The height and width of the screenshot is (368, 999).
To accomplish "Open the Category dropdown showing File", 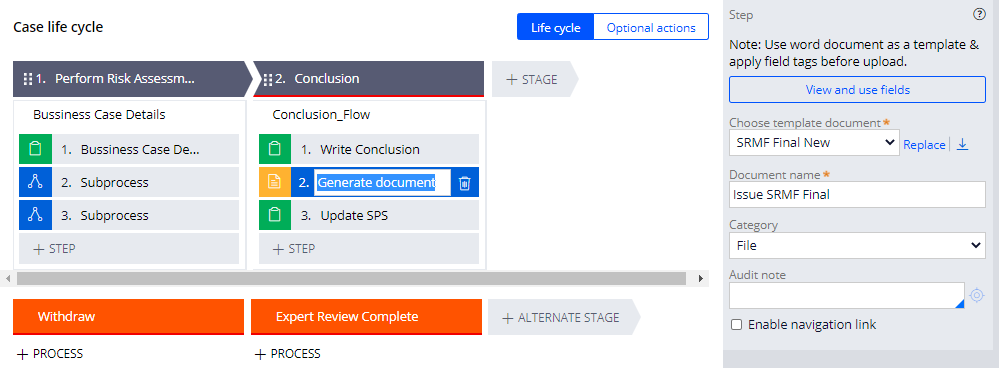I will 857,245.
